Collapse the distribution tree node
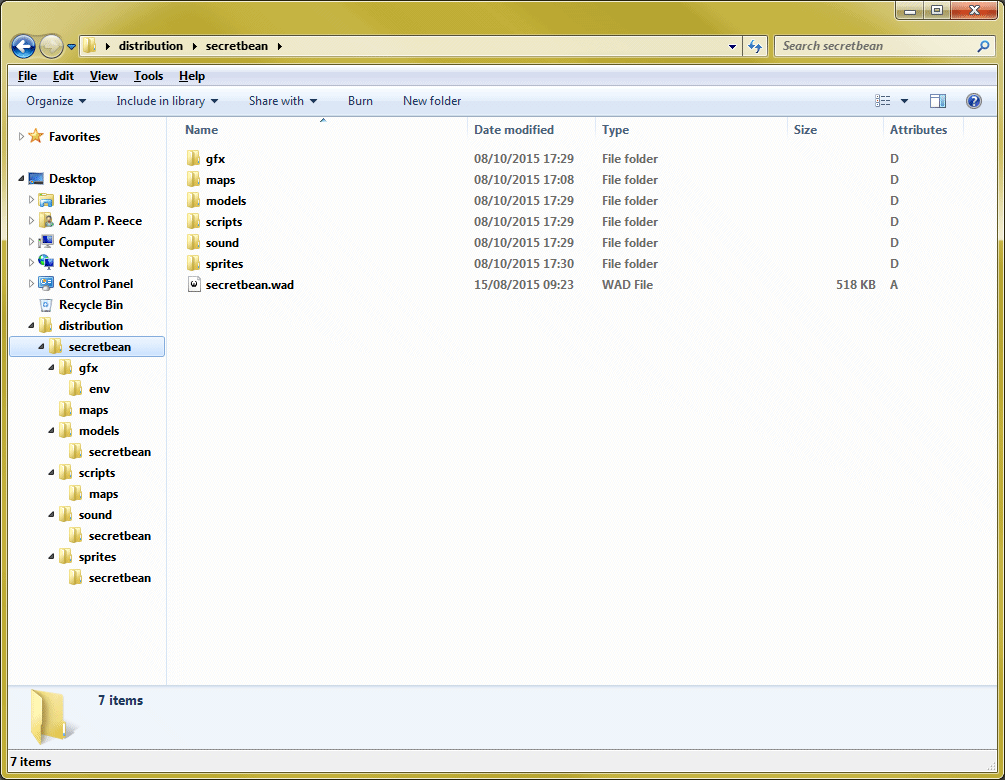The image size is (1005, 780). 31,326
